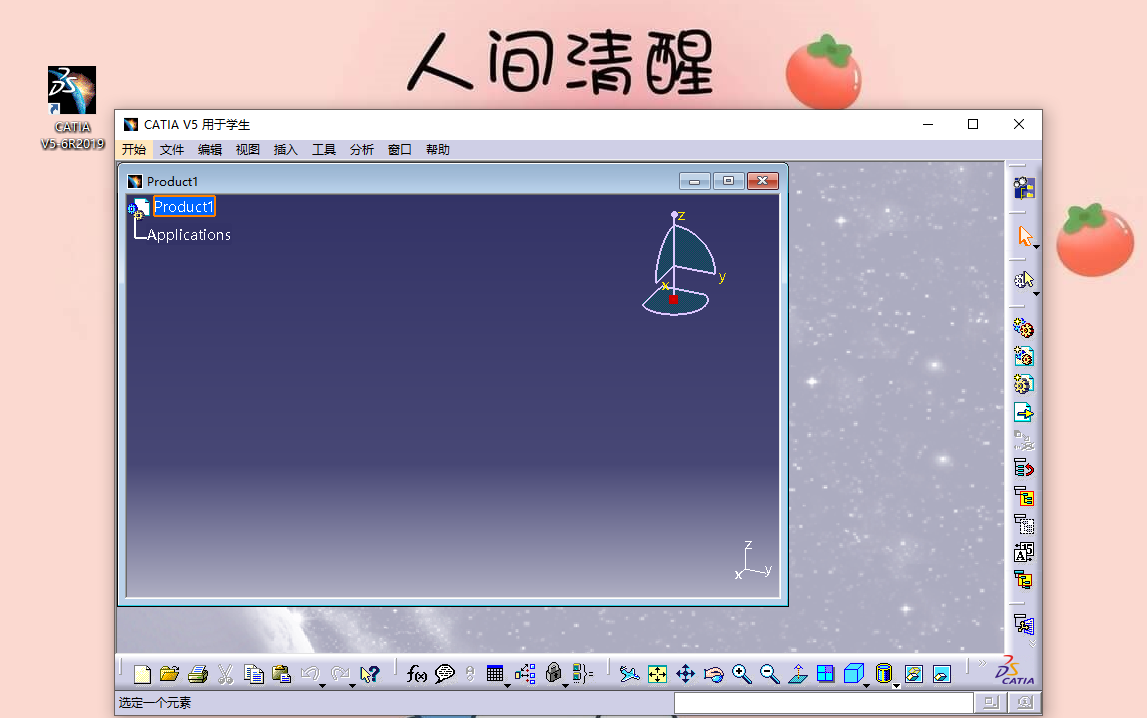Open the 工具 menu
The height and width of the screenshot is (718, 1147).
pyautogui.click(x=324, y=149)
